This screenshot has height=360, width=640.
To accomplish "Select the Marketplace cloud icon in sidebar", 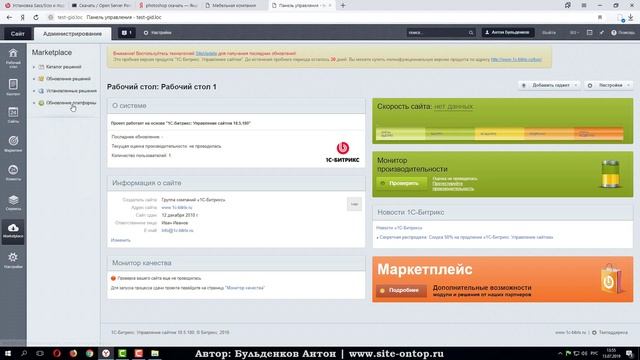I will coord(13,228).
